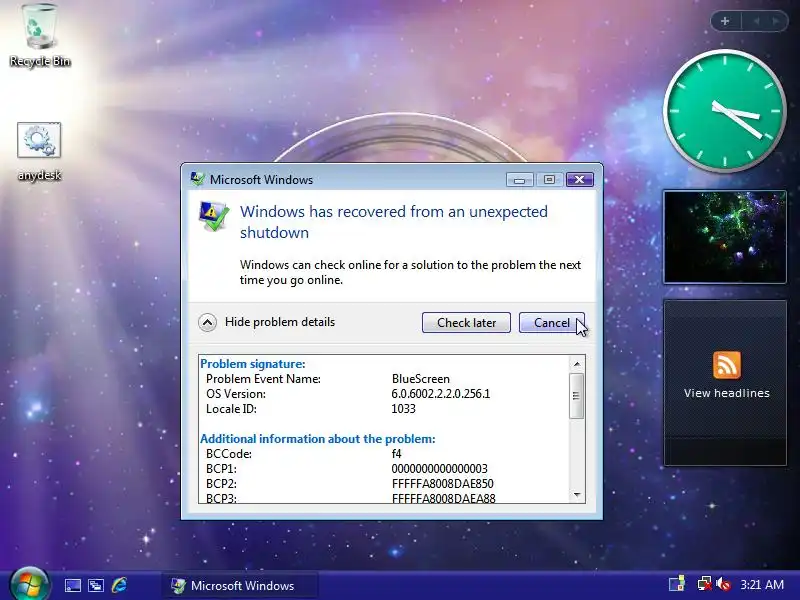The height and width of the screenshot is (600, 800).
Task: Minimize the Microsoft Windows dialog
Action: [519, 180]
